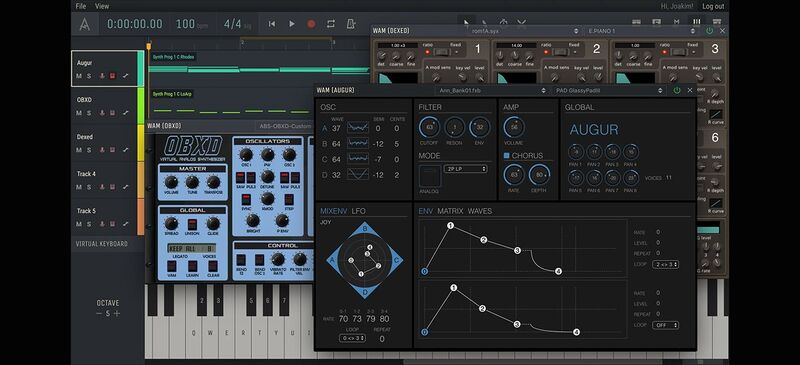Screen dimensions: 800x365
Task: Start playback with the play button
Action: (x=292, y=24)
